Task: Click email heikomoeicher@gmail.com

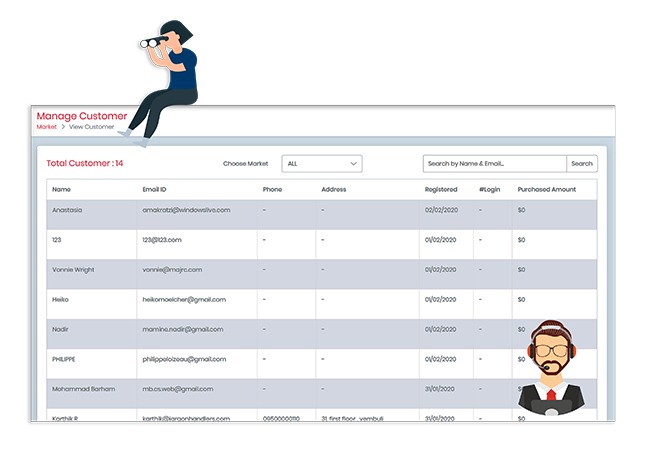Action: (x=184, y=300)
